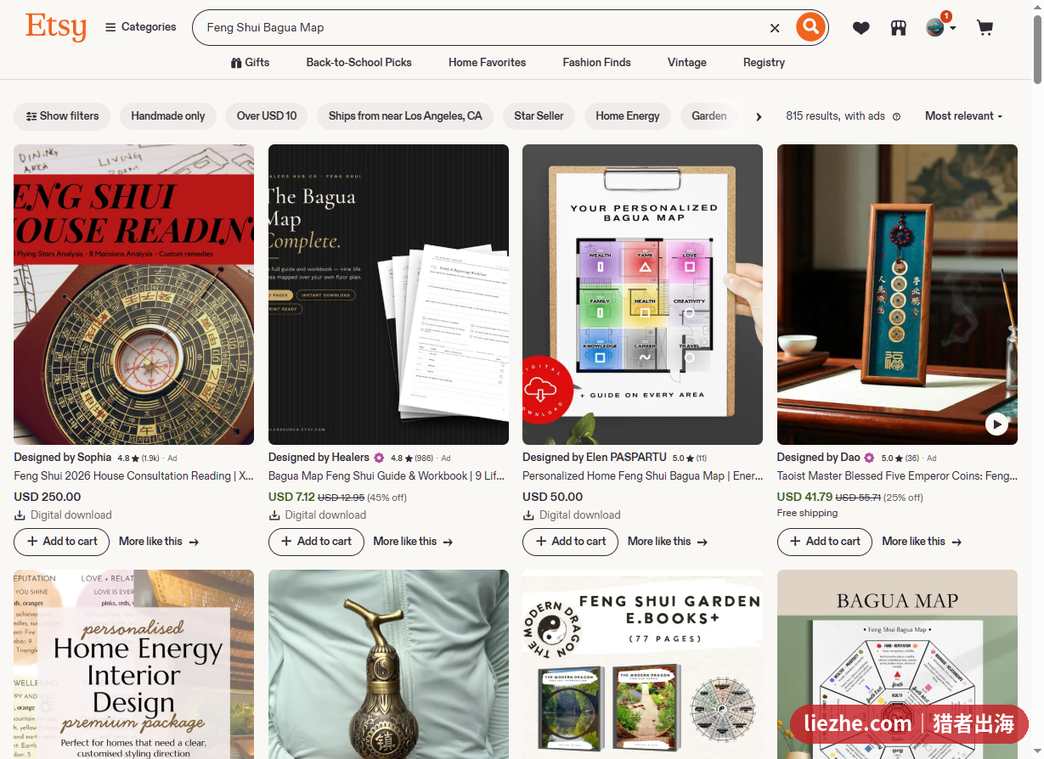1044x759 pixels.
Task: Open Feng Shui 2026 House Consultation Reading title
Action: click(x=134, y=476)
